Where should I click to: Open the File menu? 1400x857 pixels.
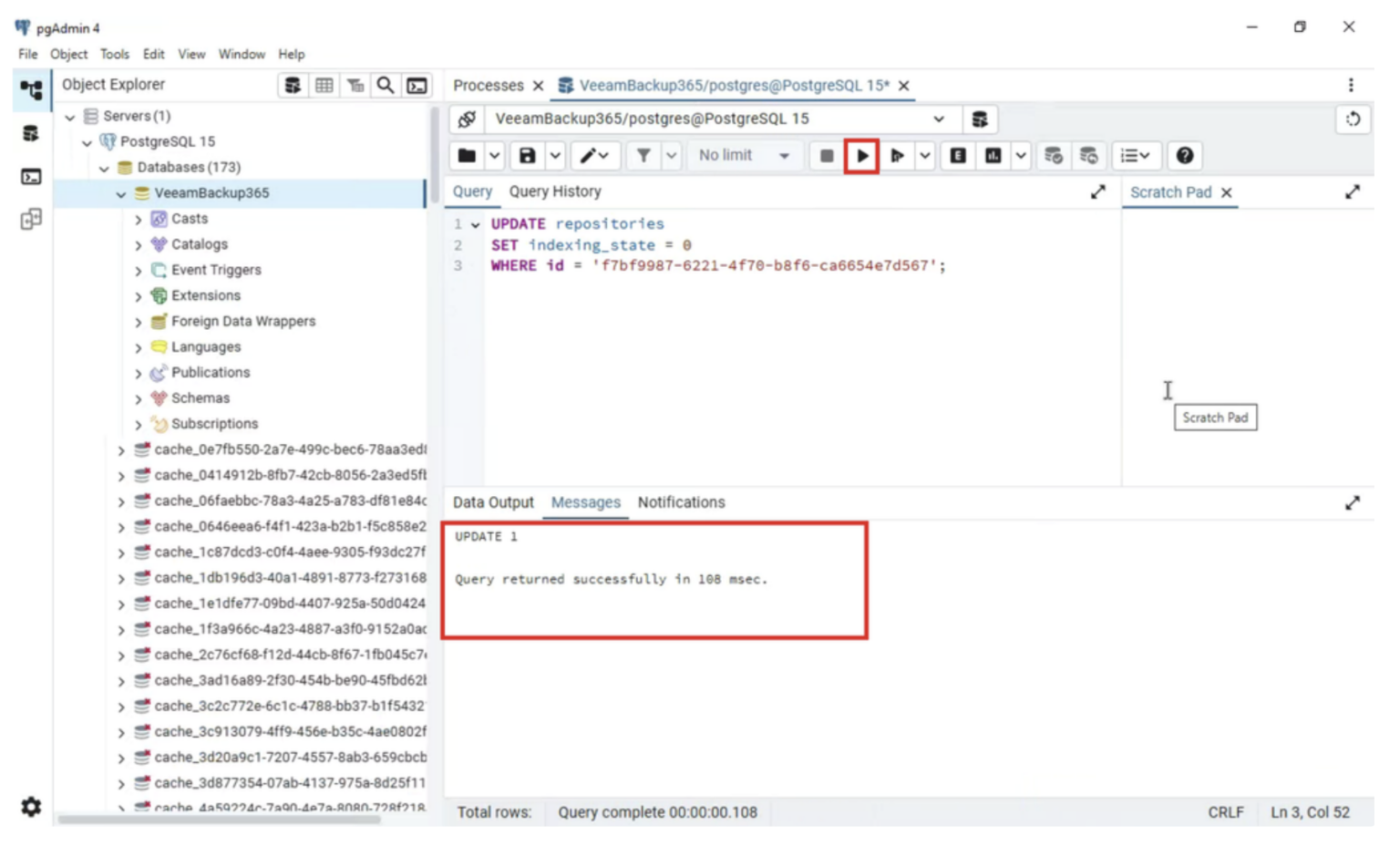click(x=27, y=54)
